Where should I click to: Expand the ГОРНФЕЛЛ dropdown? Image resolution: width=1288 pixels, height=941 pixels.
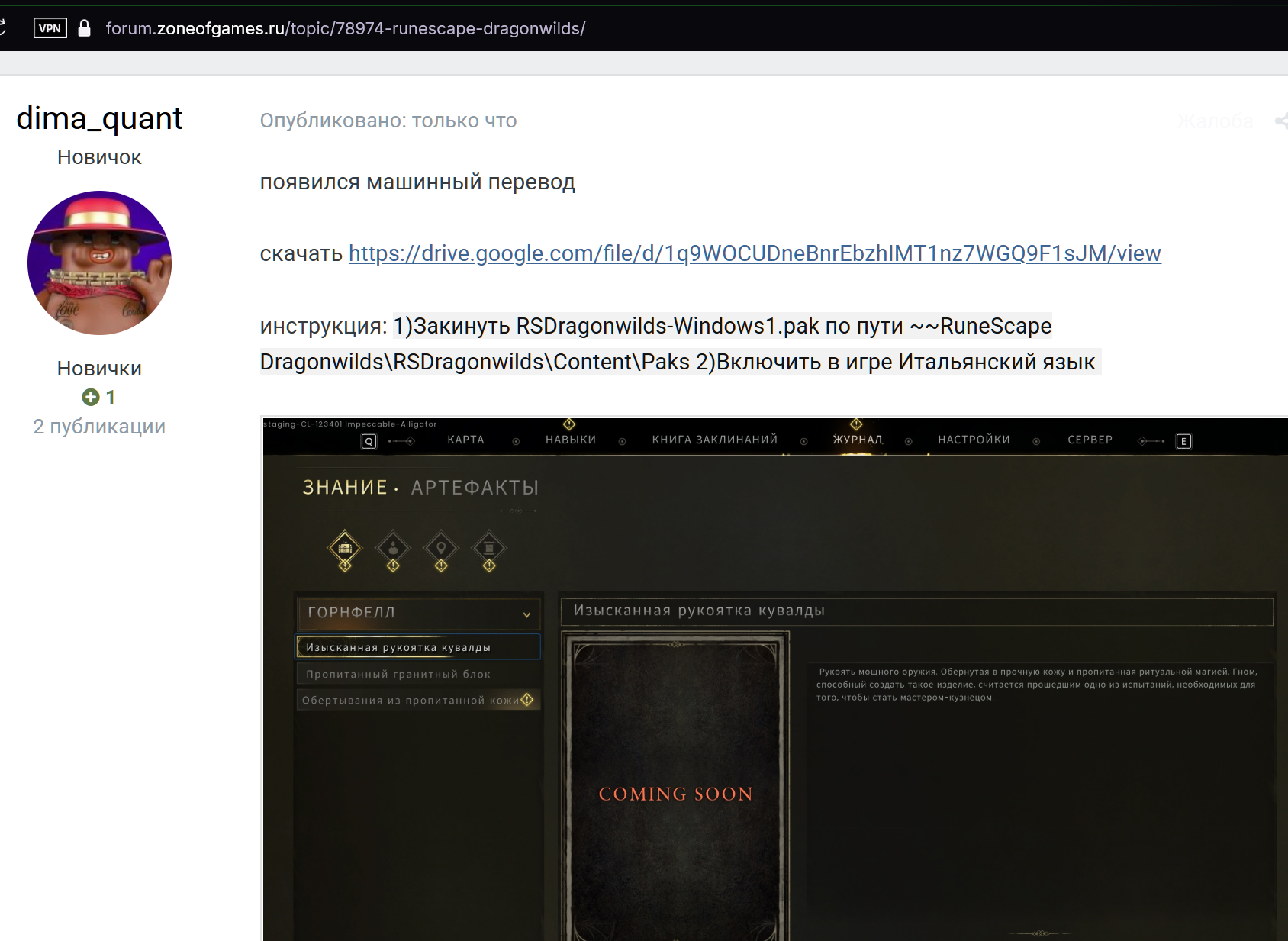pyautogui.click(x=418, y=613)
